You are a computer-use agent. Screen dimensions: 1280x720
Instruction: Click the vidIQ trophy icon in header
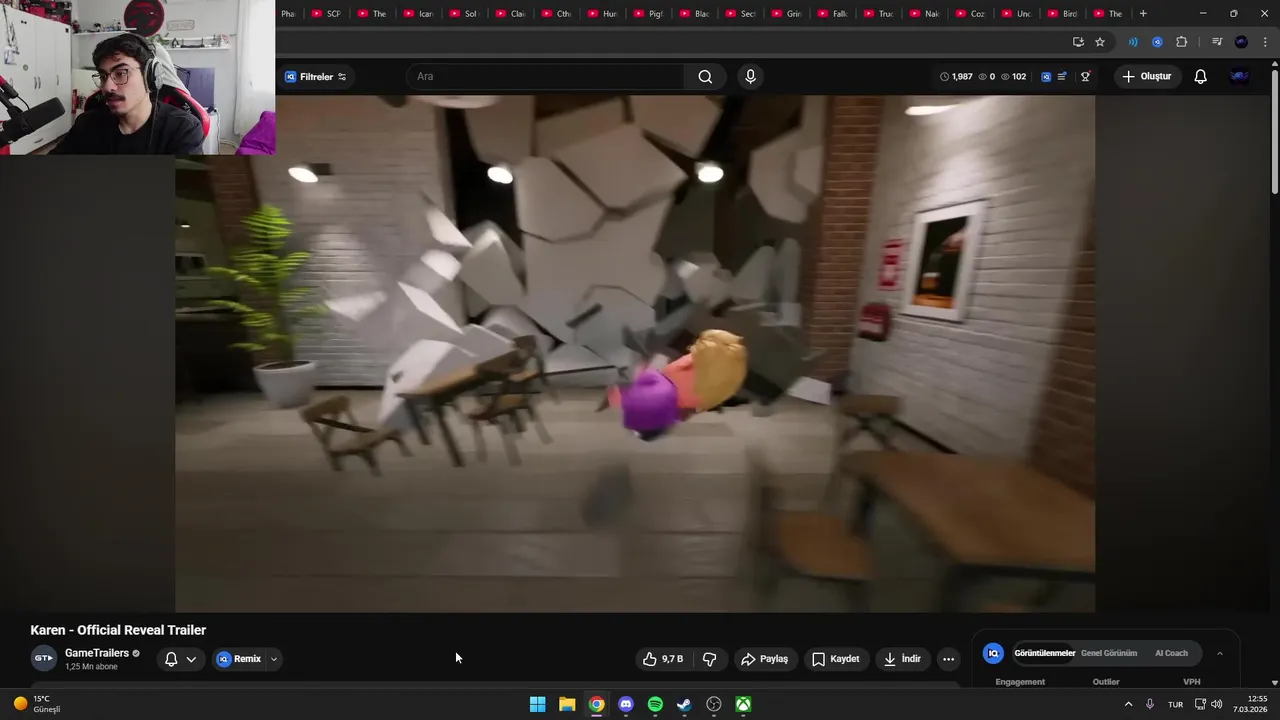pyautogui.click(x=1085, y=77)
